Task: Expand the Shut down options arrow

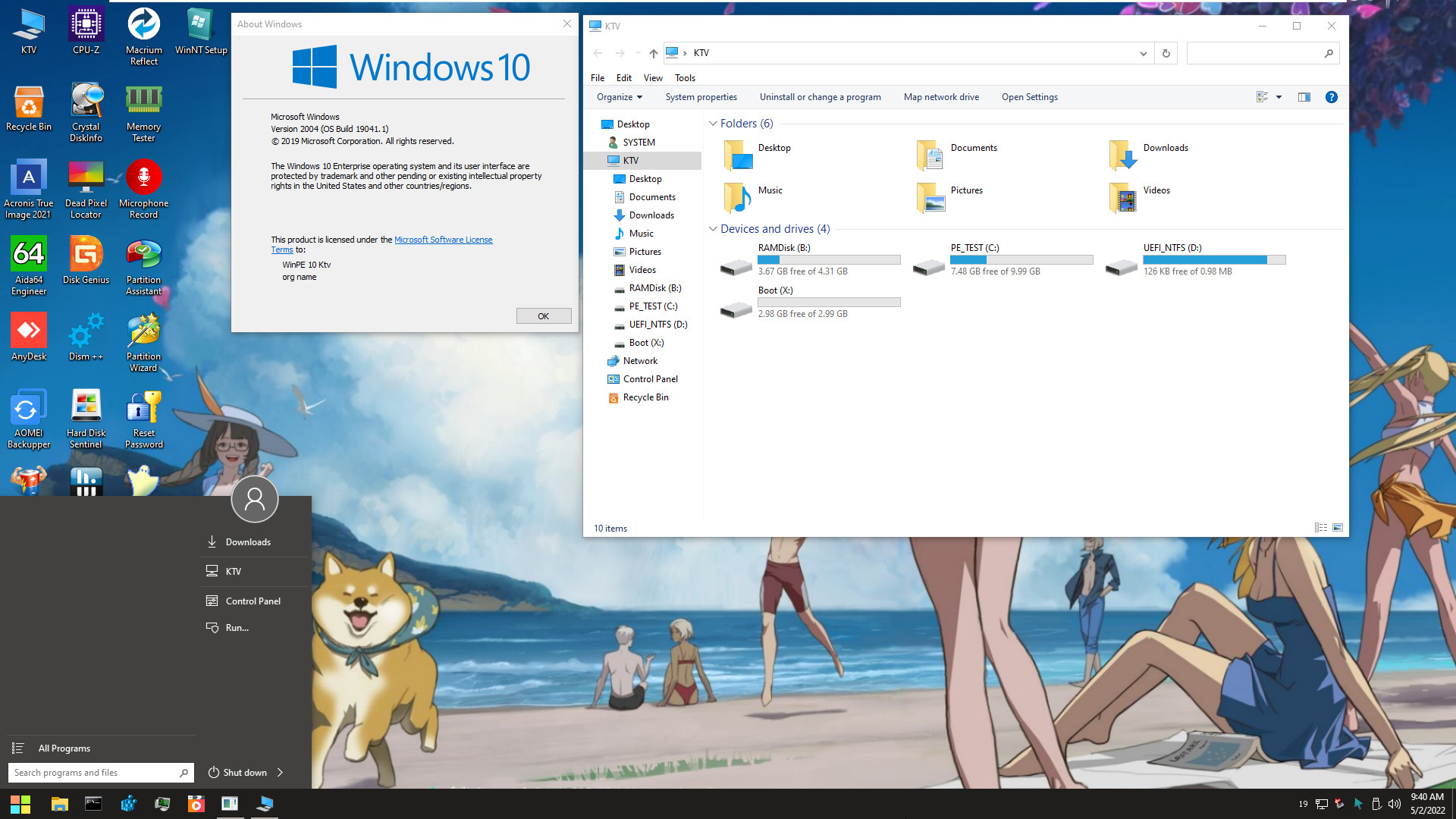Action: pyautogui.click(x=281, y=772)
